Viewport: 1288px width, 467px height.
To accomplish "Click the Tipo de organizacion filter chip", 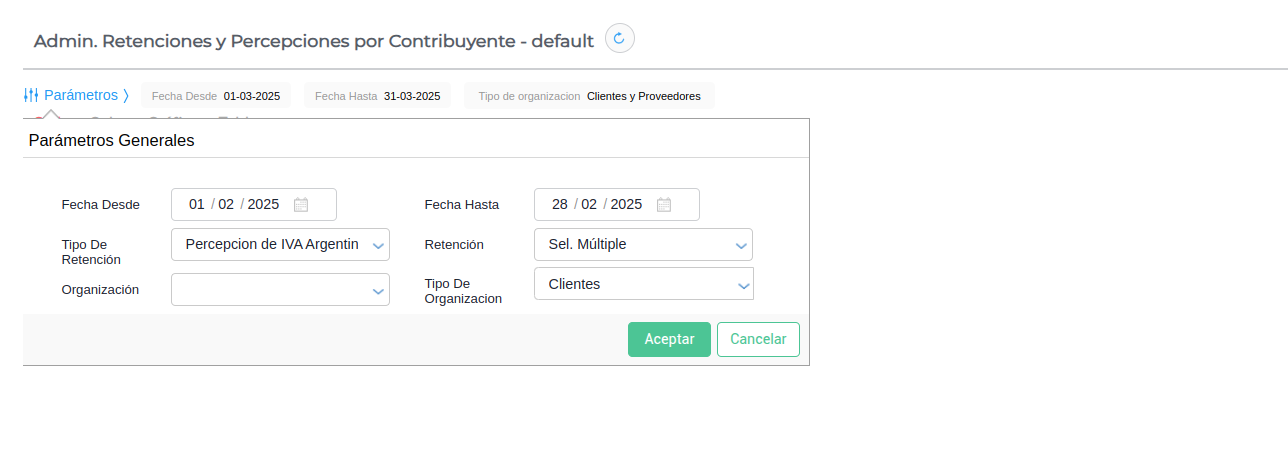I will (589, 96).
